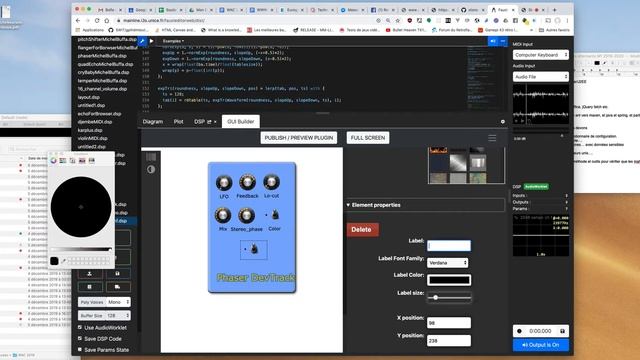Toggle the Save DSP Code checkbox
The height and width of the screenshot is (360, 640).
pyautogui.click(x=80, y=338)
